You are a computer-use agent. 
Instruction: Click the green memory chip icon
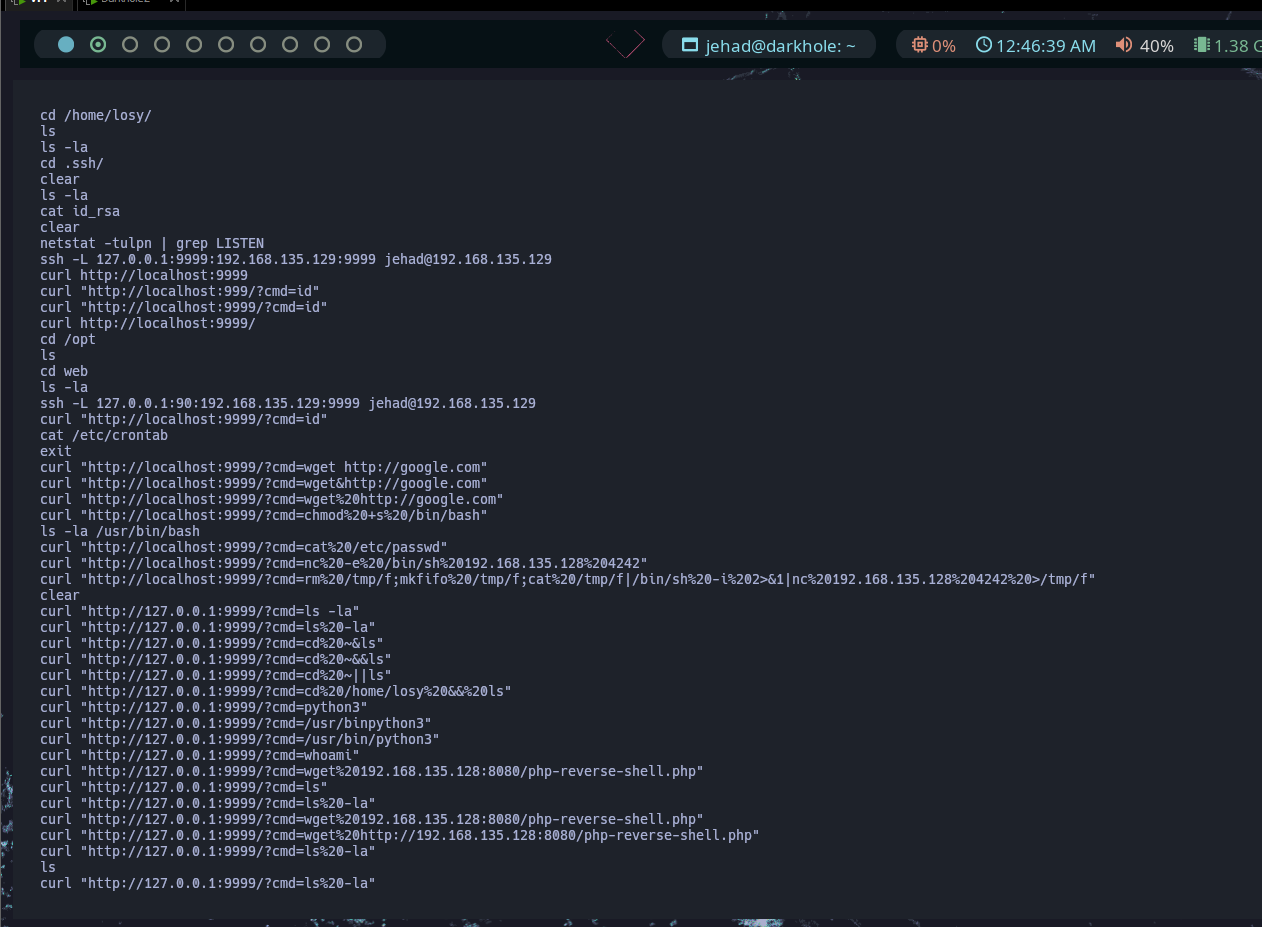click(x=1201, y=45)
